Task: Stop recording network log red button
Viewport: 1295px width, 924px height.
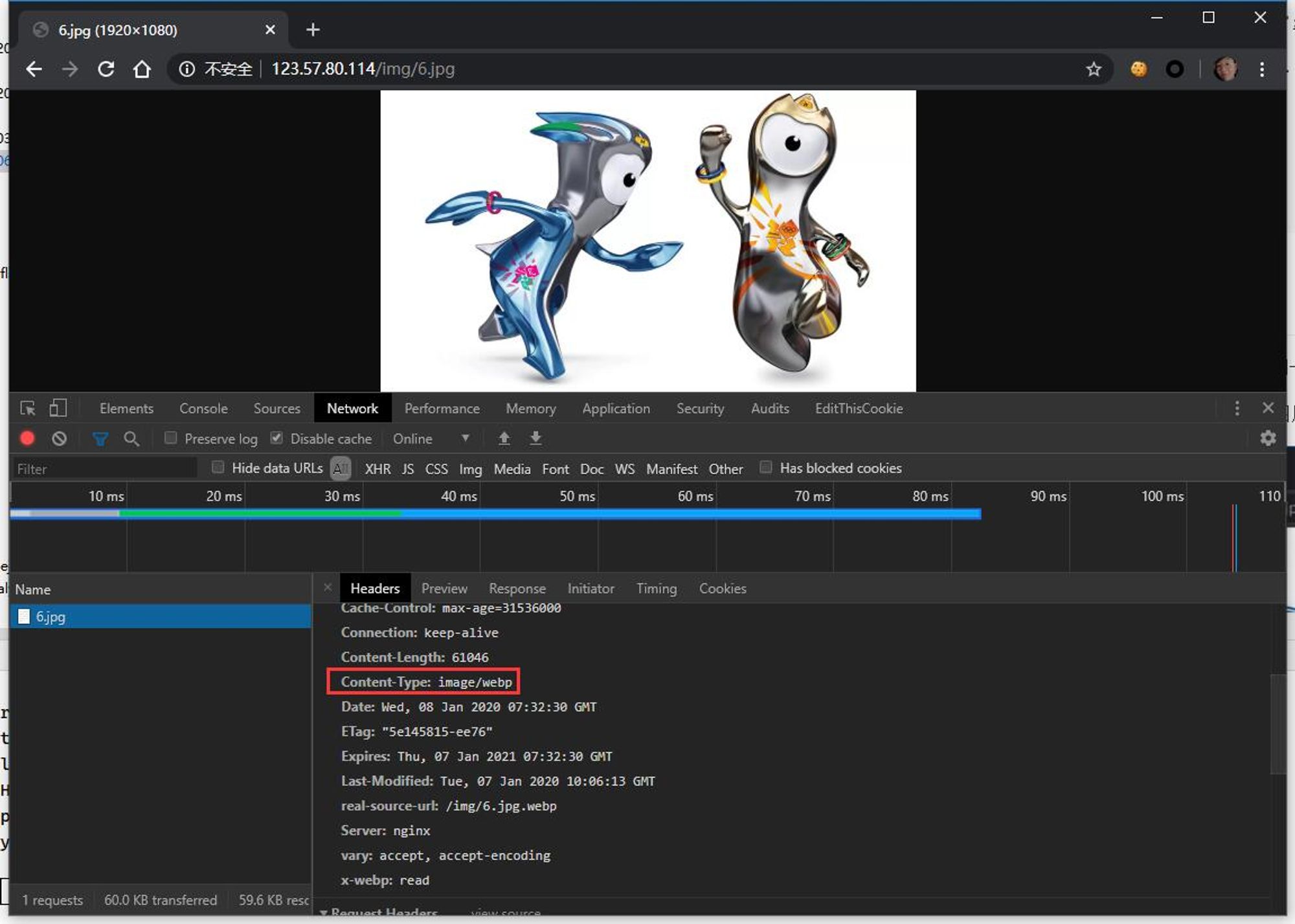Action: click(x=27, y=438)
